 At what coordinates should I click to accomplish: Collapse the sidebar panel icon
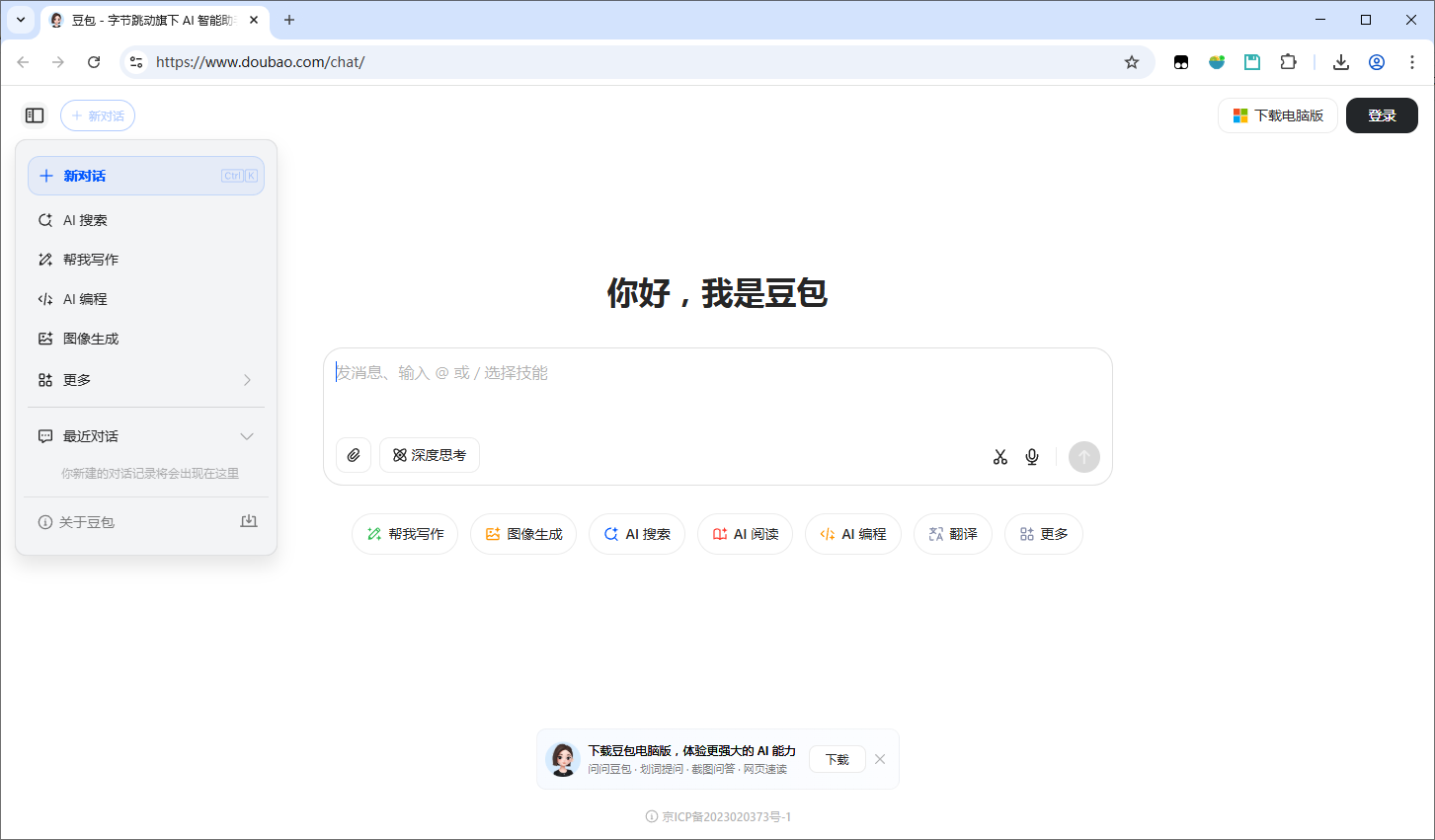point(35,115)
